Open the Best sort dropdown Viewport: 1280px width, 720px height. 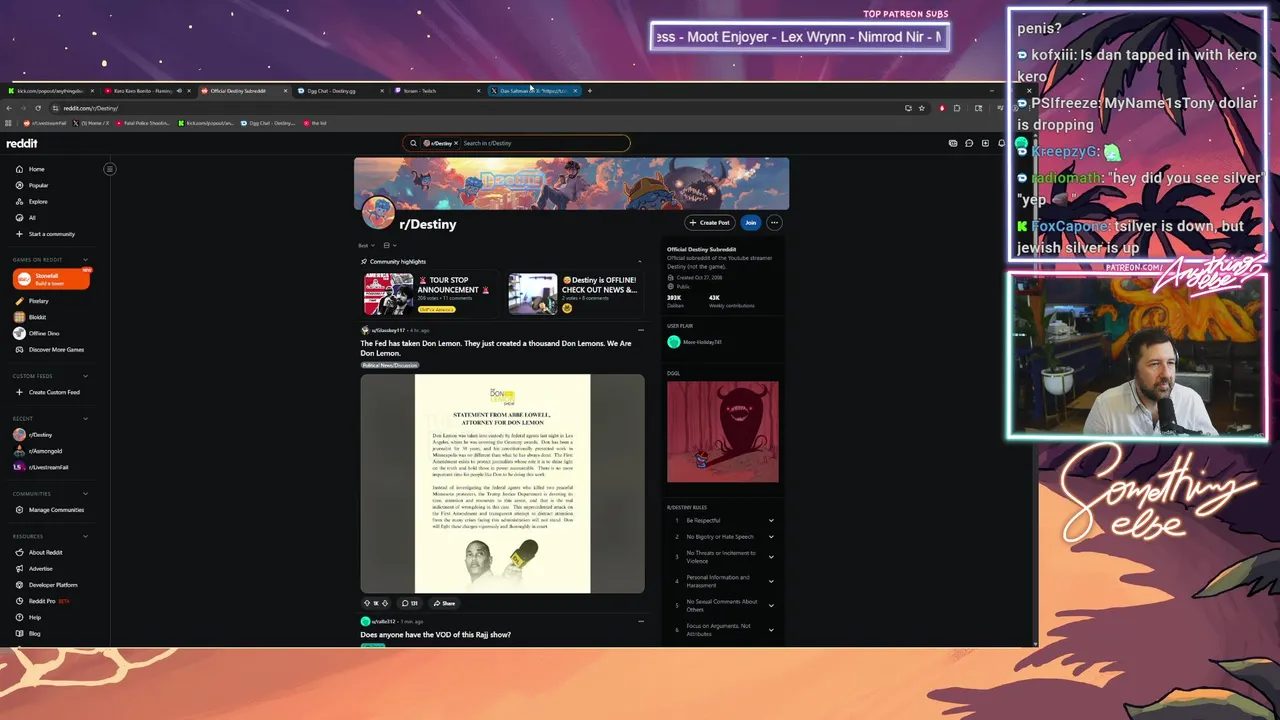click(366, 245)
